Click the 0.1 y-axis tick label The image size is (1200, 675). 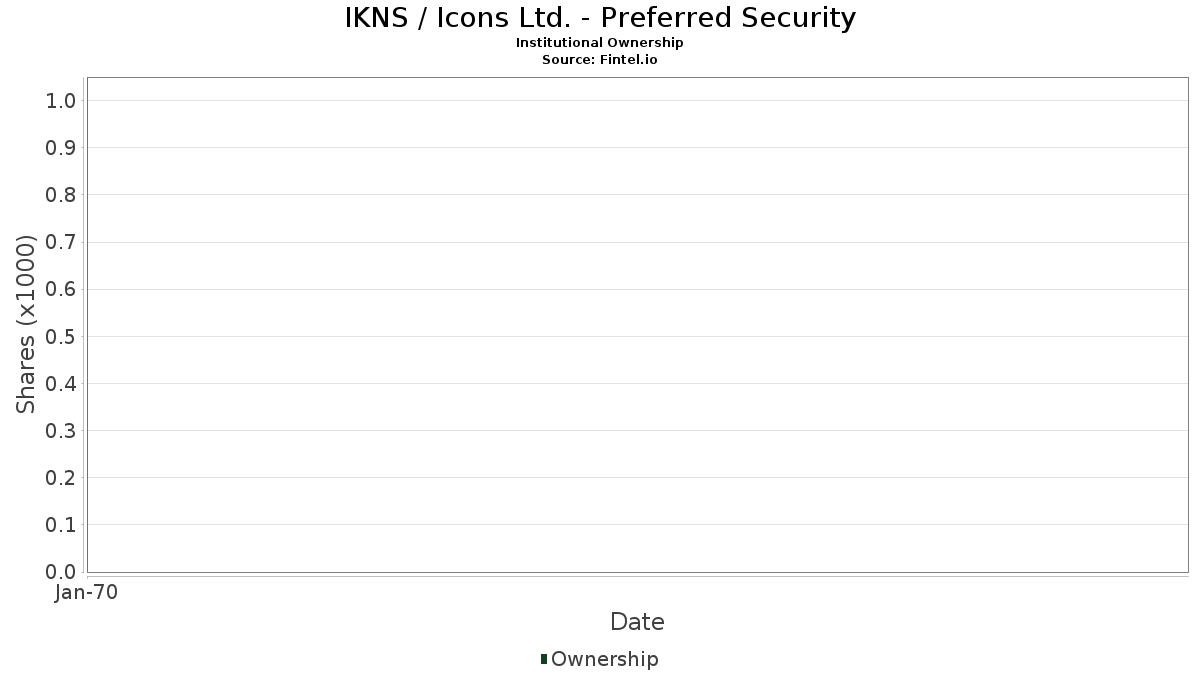point(61,525)
